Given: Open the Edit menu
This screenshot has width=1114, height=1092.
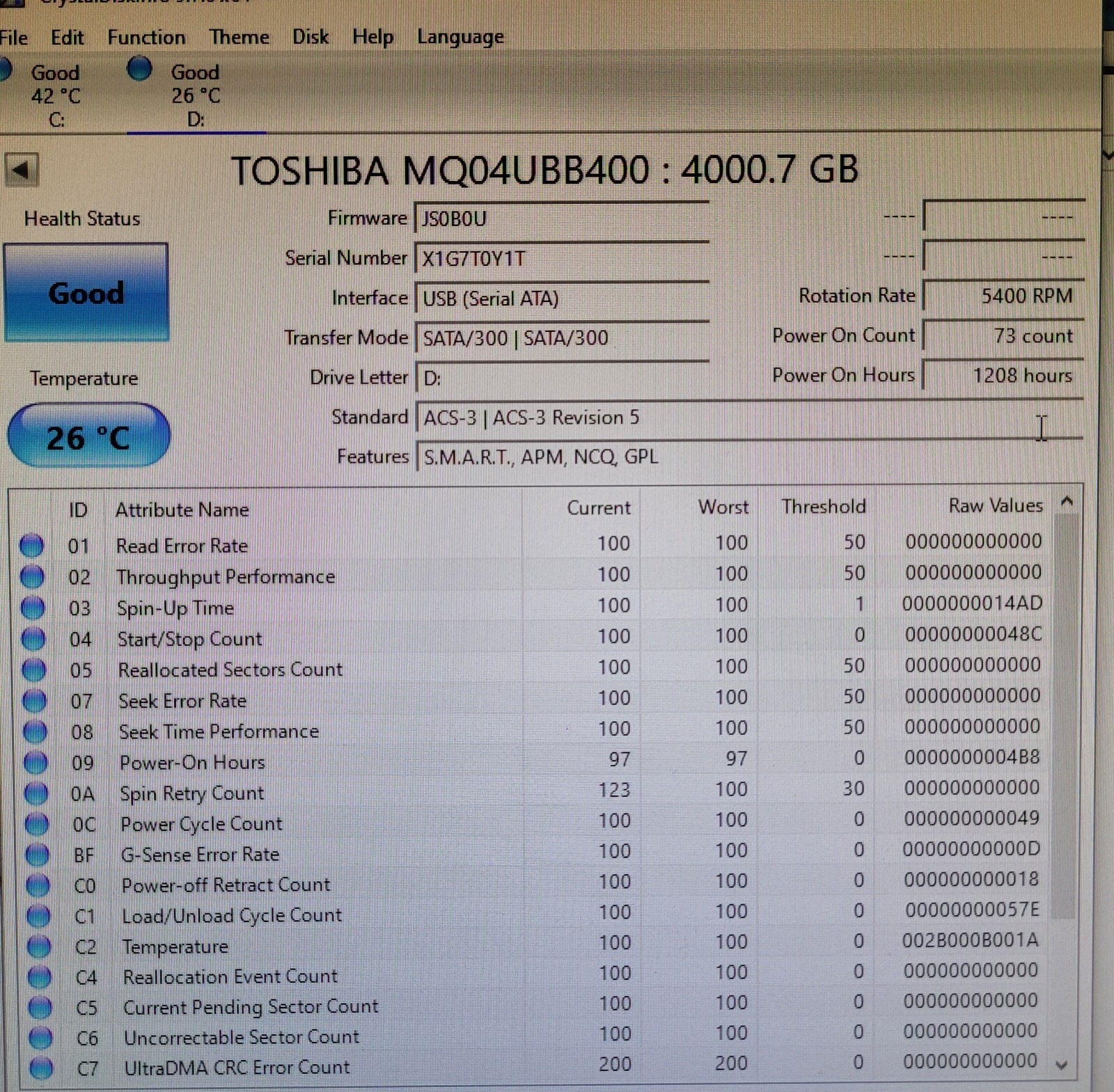Looking at the screenshot, I should [x=67, y=37].
